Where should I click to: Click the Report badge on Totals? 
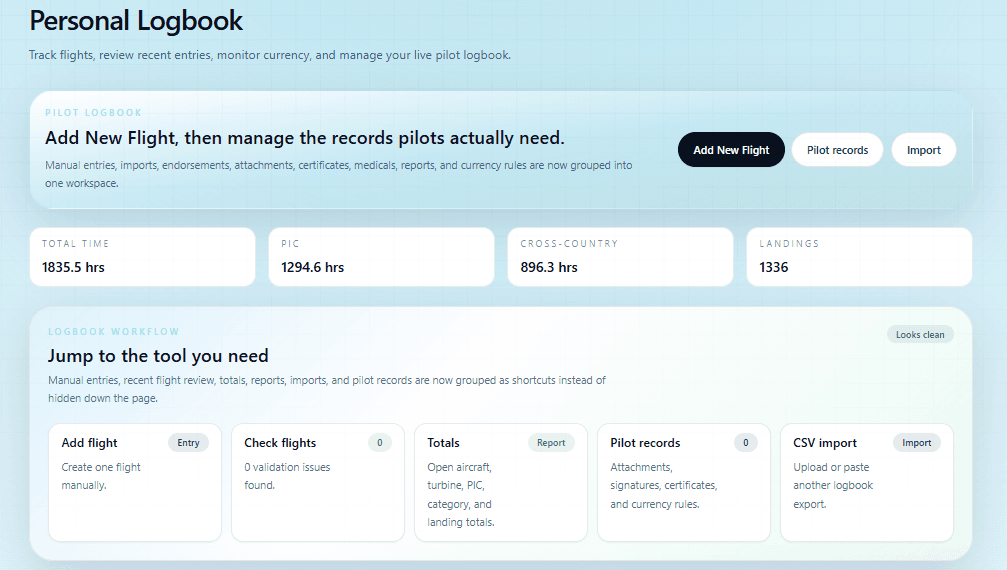point(551,443)
